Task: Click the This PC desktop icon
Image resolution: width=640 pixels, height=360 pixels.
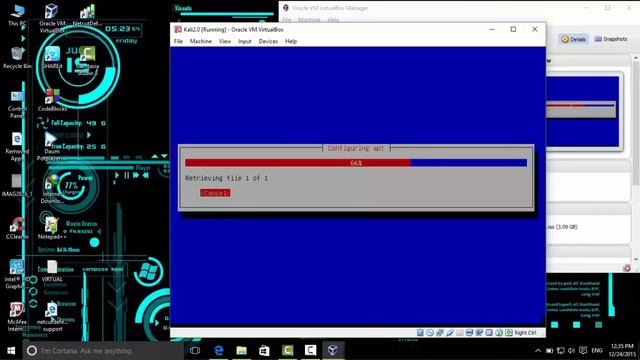Action: (x=17, y=16)
